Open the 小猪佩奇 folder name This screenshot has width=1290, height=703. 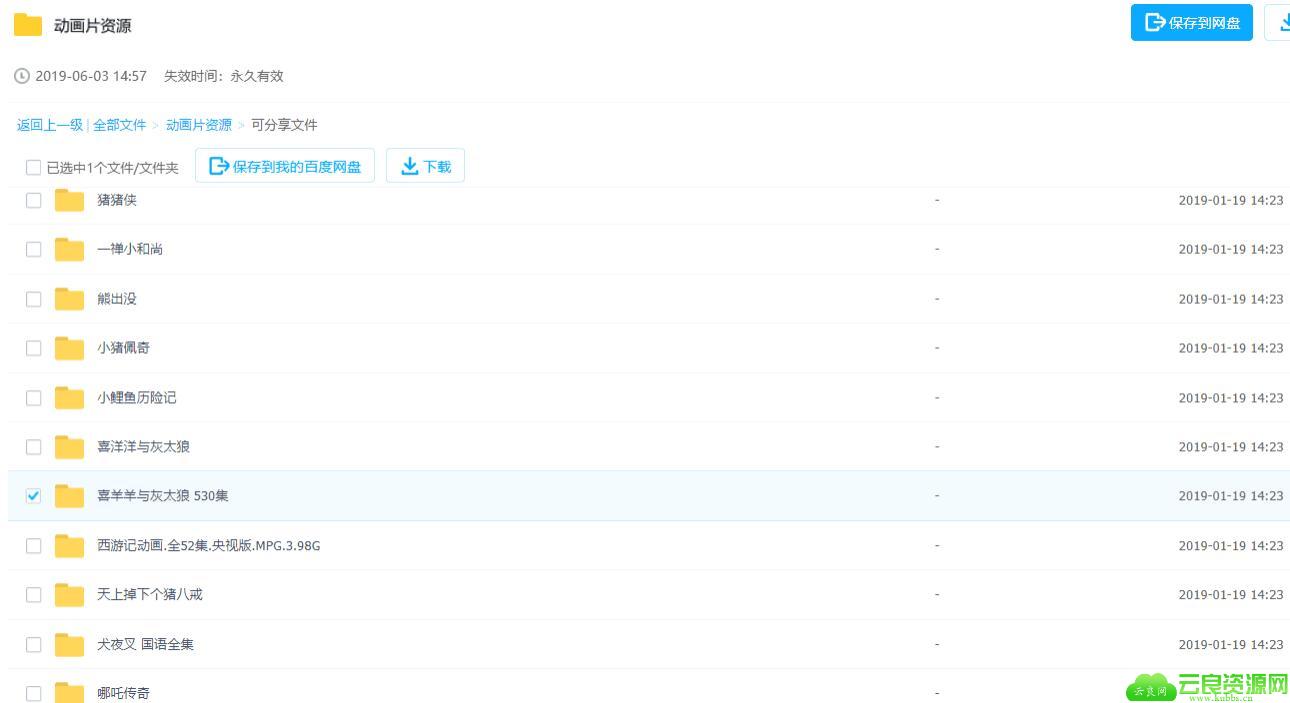(123, 348)
